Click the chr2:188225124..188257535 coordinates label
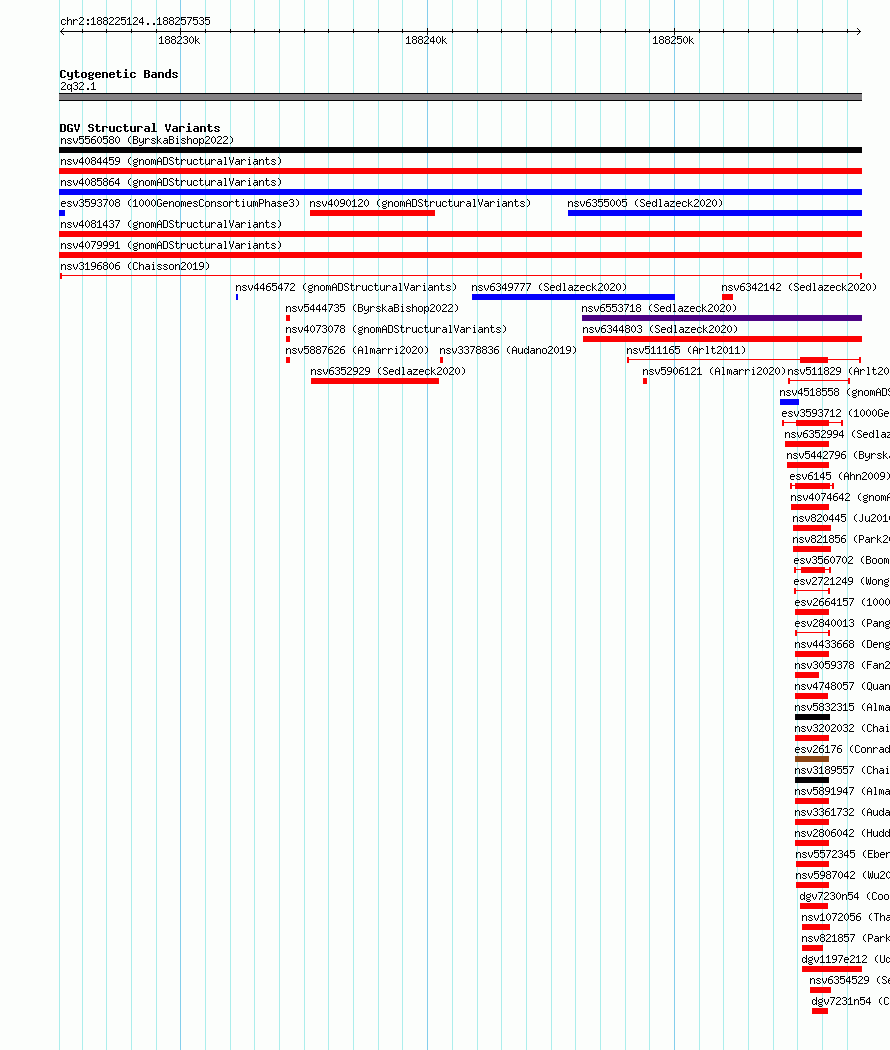This screenshot has width=890, height=1050. pos(135,21)
